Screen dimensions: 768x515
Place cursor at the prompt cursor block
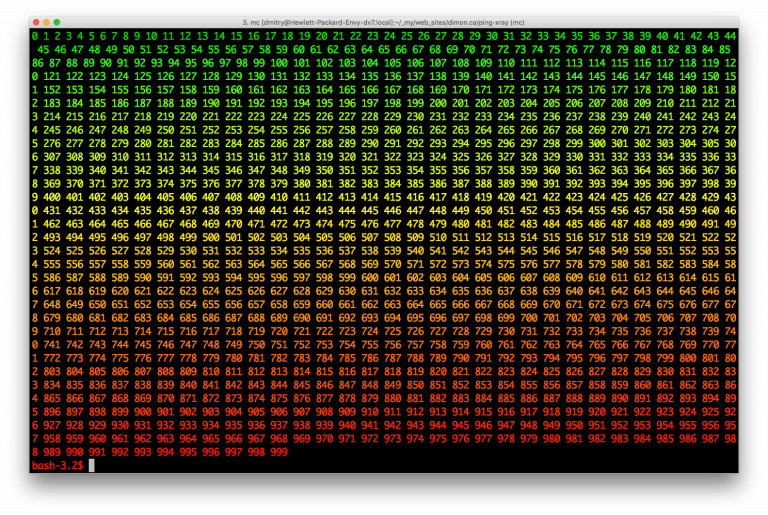pos(92,466)
